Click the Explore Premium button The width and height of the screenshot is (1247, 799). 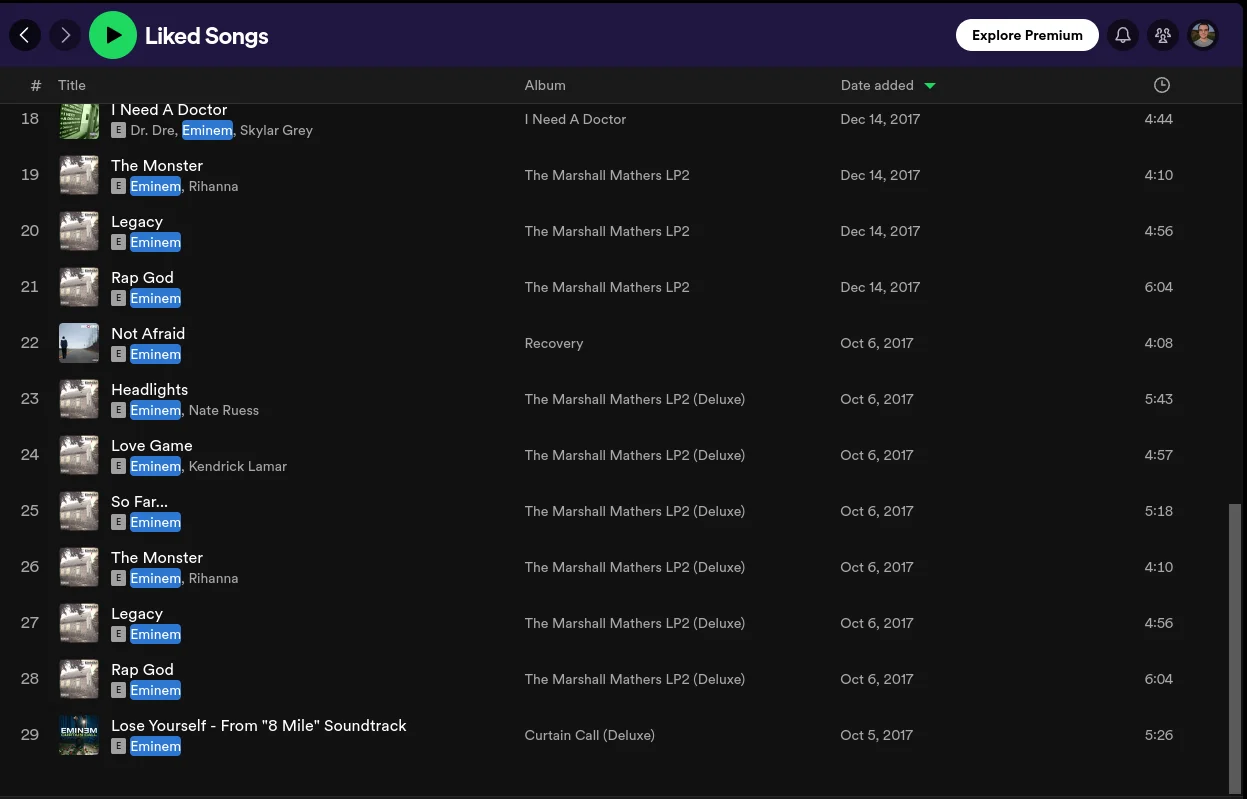(x=1027, y=35)
